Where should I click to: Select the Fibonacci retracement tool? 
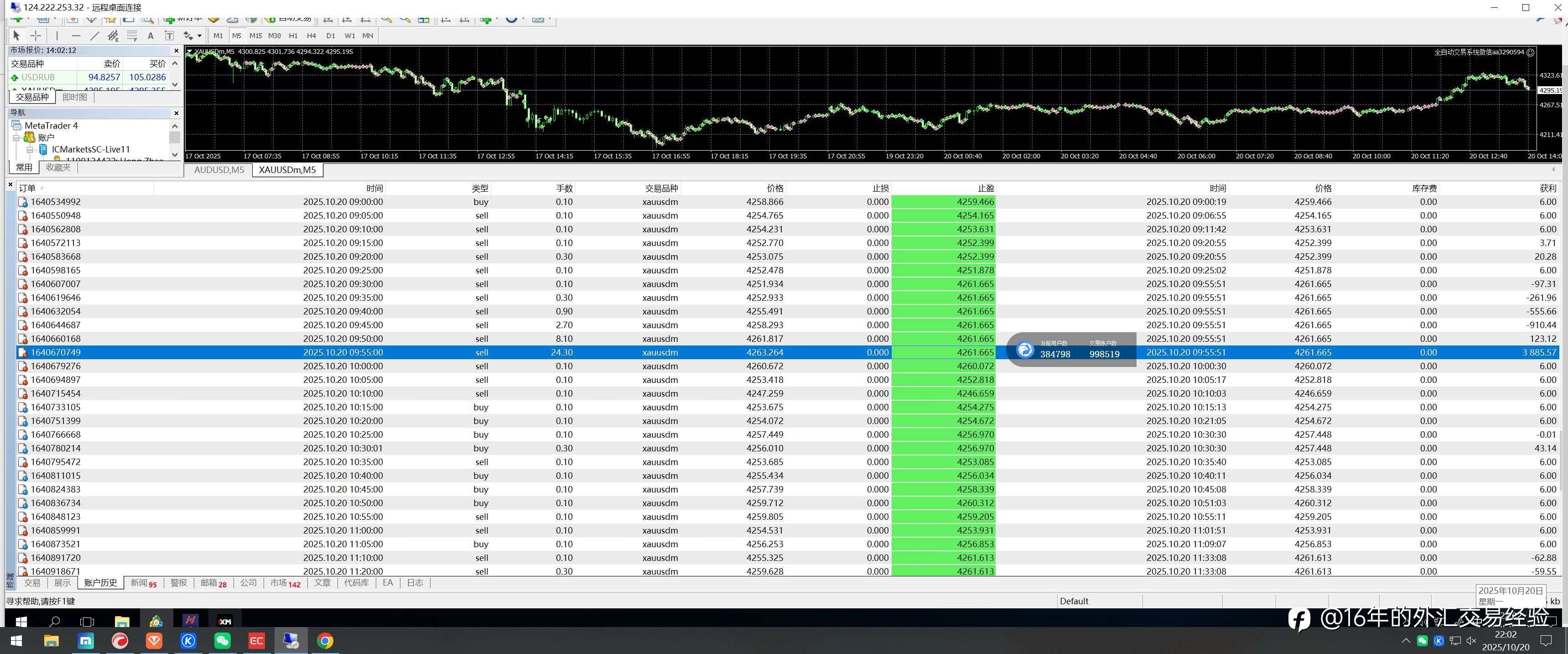[132, 36]
